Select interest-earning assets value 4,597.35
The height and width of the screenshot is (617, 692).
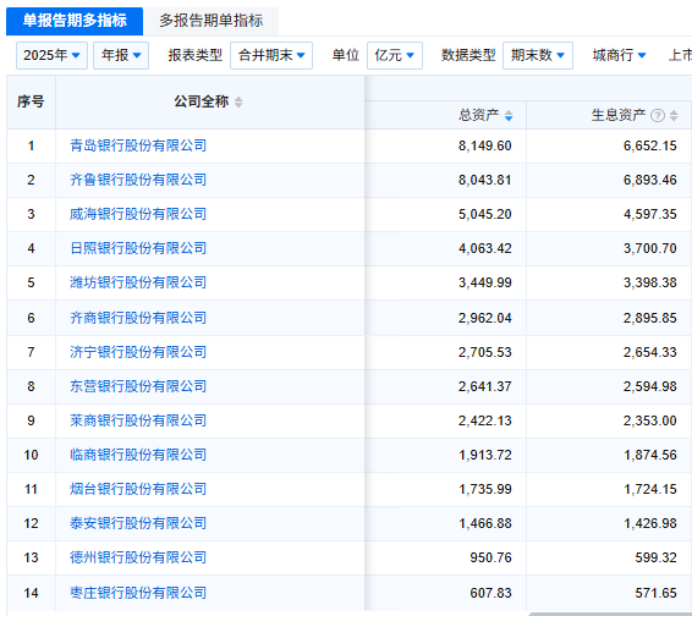pos(650,214)
